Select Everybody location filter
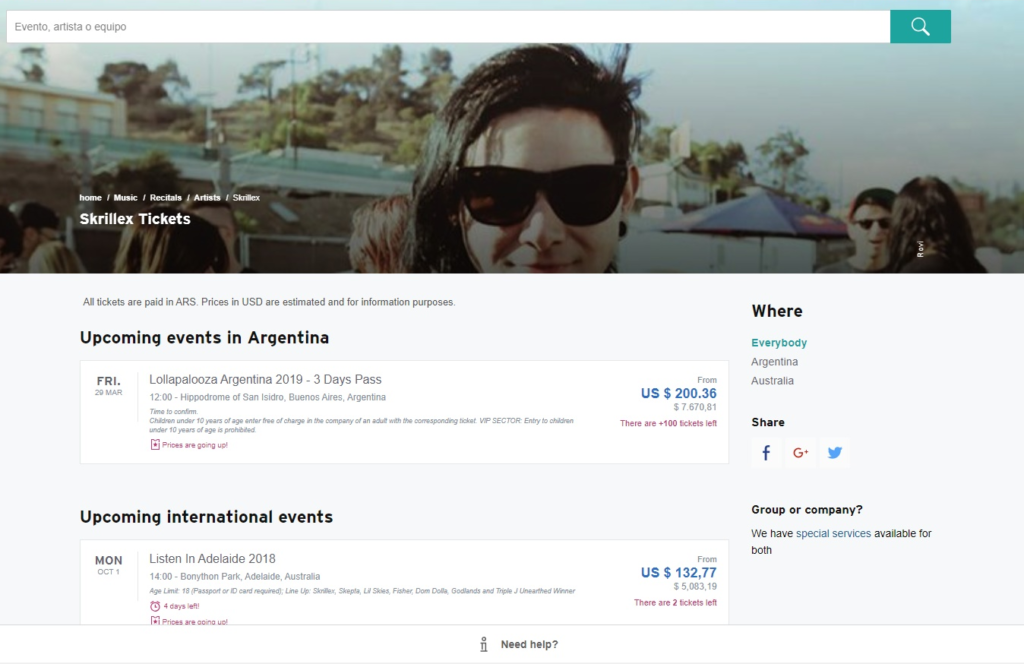1024x664 pixels. click(779, 343)
